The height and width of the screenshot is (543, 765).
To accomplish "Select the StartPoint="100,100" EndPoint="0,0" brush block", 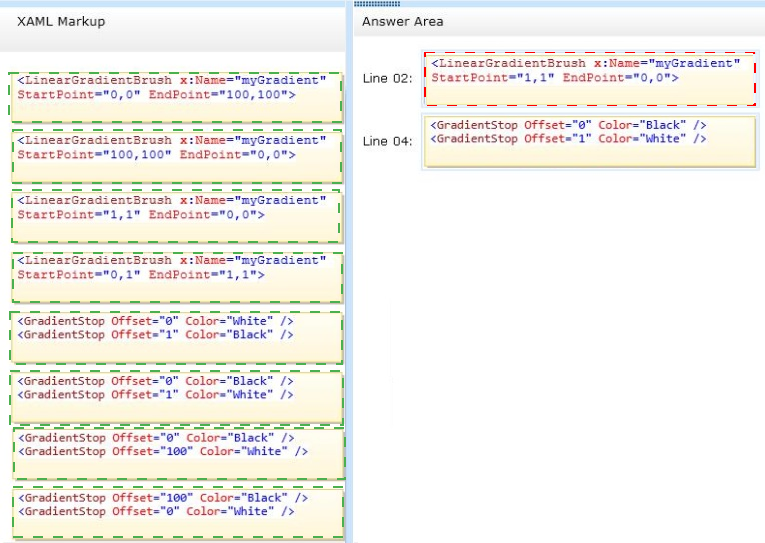I will (177, 157).
